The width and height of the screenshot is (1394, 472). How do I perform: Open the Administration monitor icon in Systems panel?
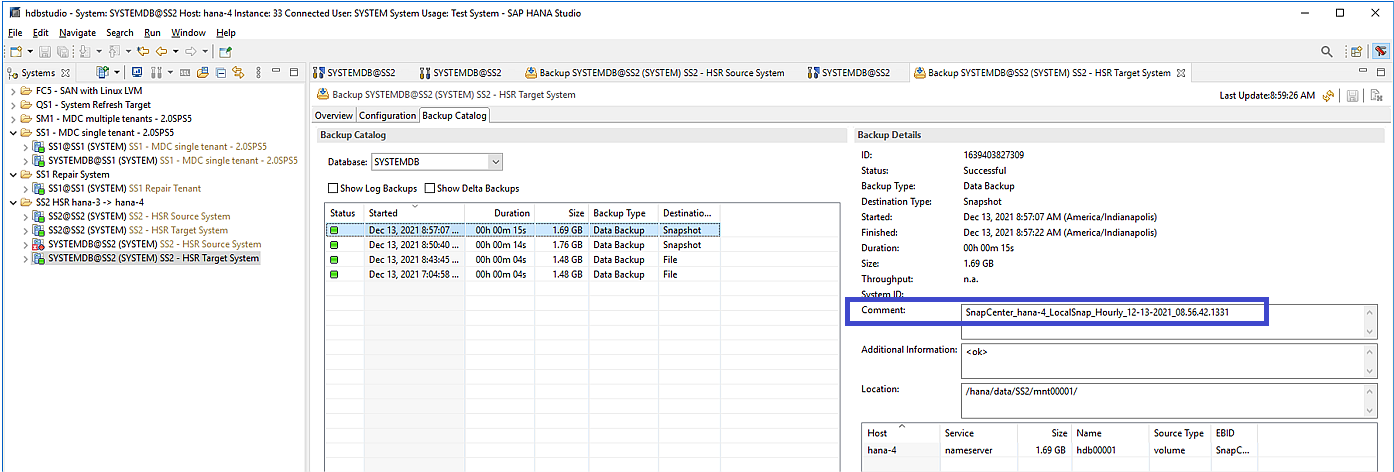point(137,73)
